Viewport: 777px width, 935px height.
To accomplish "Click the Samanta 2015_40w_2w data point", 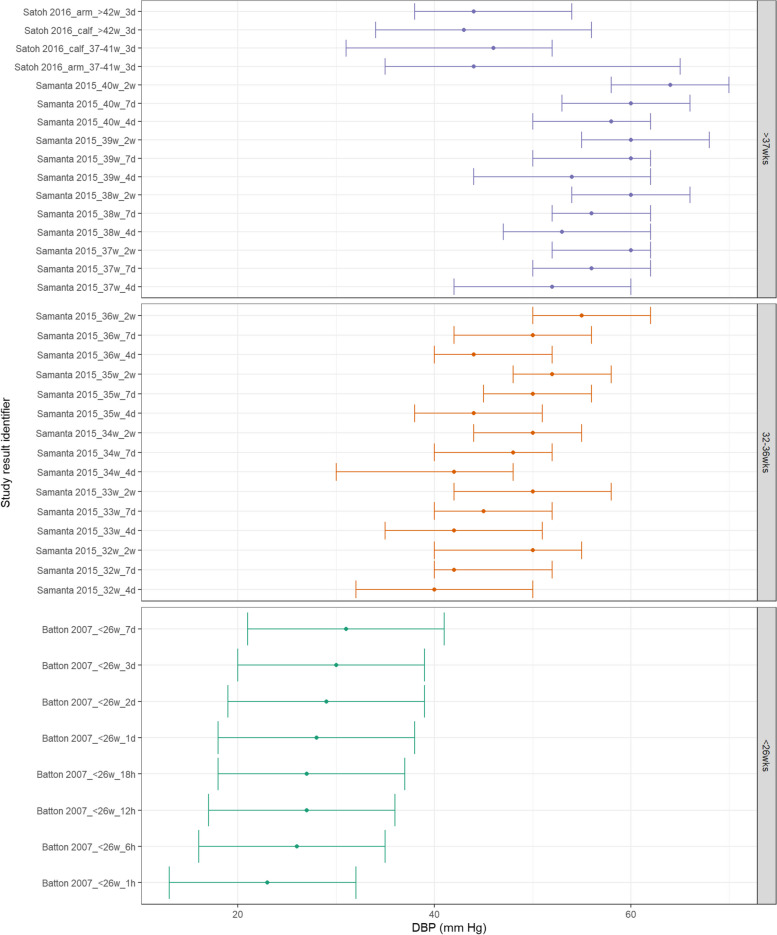I will [x=670, y=85].
